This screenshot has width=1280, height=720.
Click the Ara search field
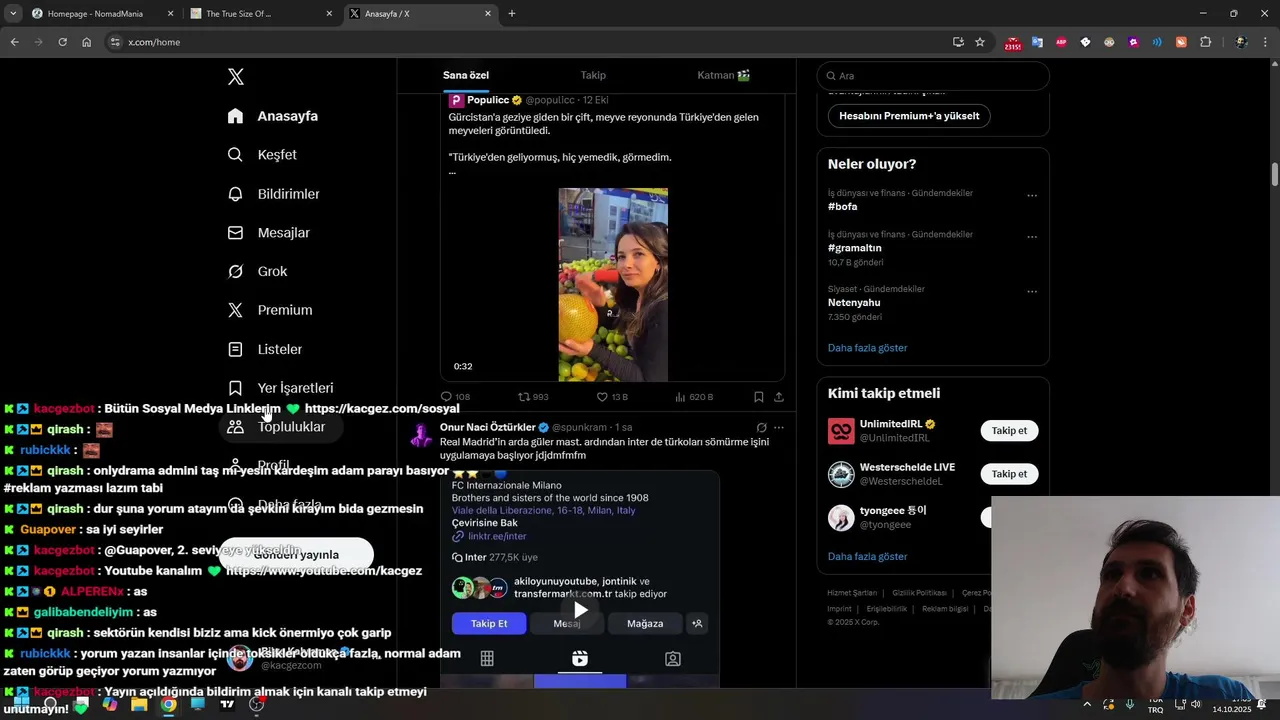[x=933, y=76]
